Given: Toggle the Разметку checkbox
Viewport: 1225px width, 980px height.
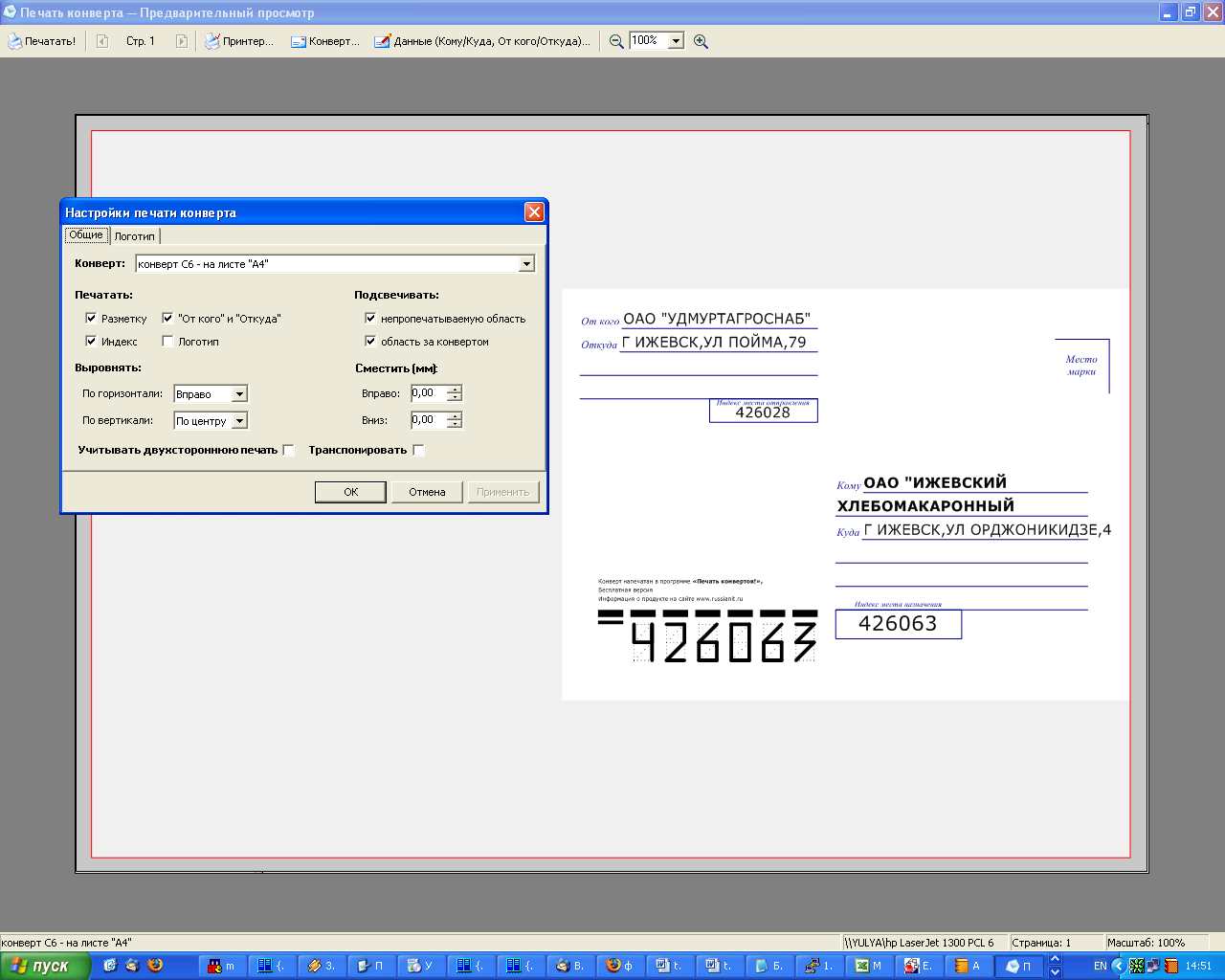Looking at the screenshot, I should pyautogui.click(x=91, y=318).
